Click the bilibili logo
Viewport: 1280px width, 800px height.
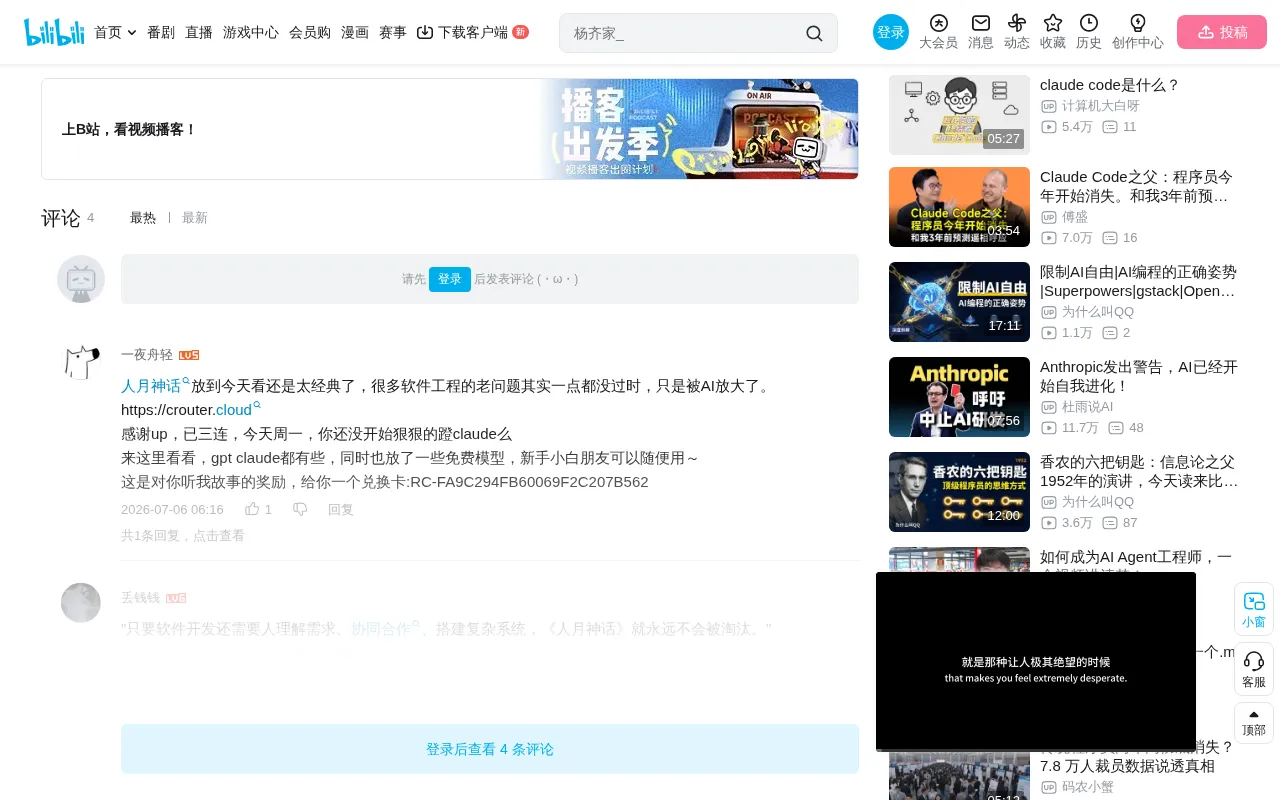(54, 32)
